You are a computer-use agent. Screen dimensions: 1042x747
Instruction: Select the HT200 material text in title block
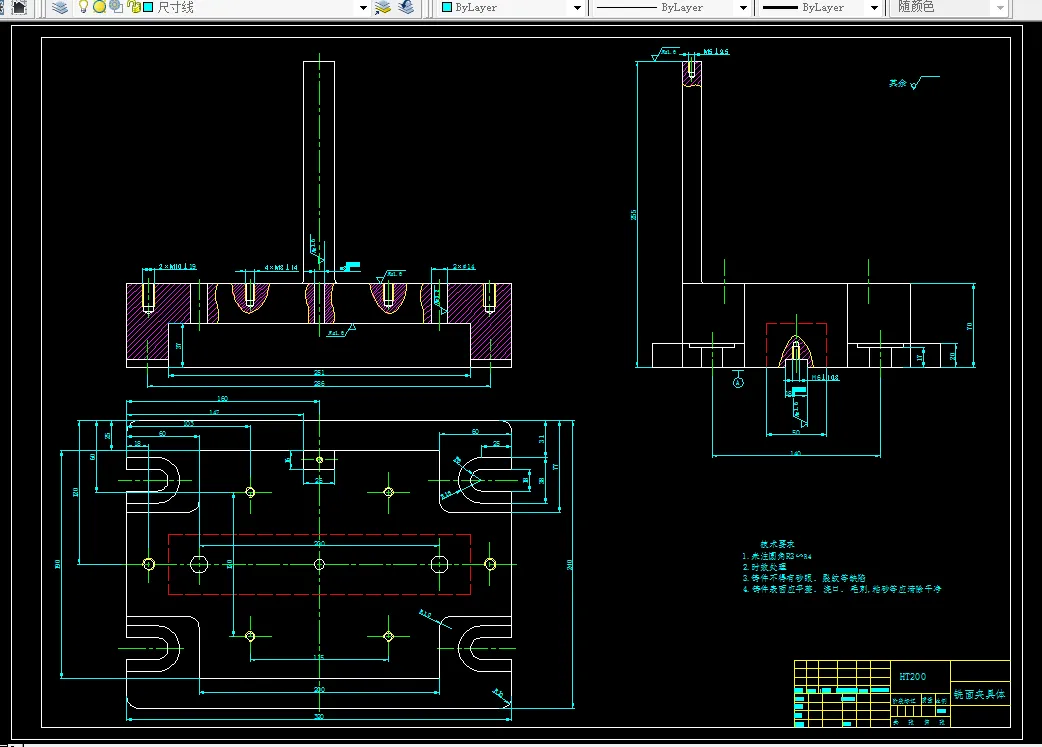tap(912, 677)
